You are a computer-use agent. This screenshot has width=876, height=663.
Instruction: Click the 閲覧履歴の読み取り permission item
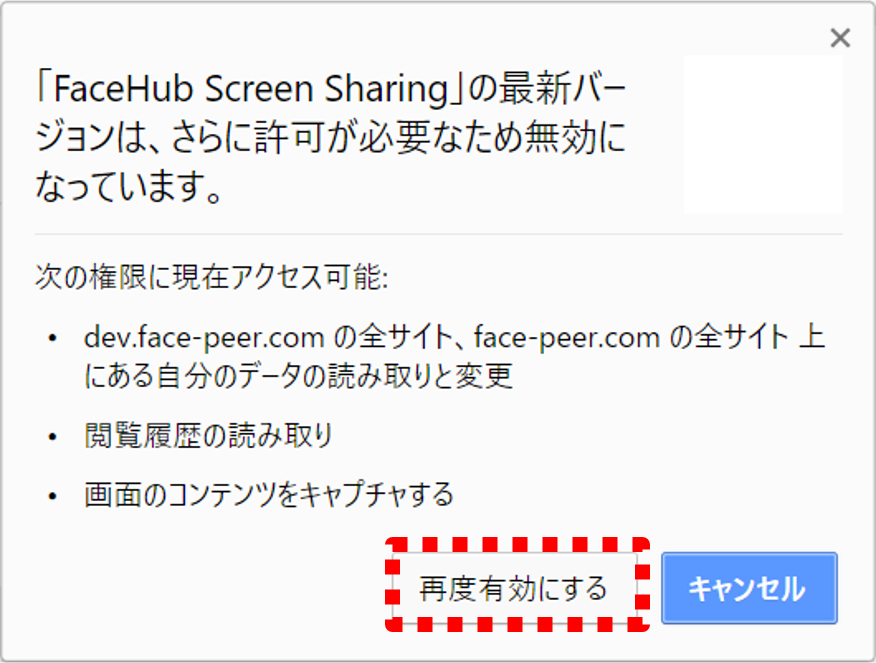coord(208,436)
